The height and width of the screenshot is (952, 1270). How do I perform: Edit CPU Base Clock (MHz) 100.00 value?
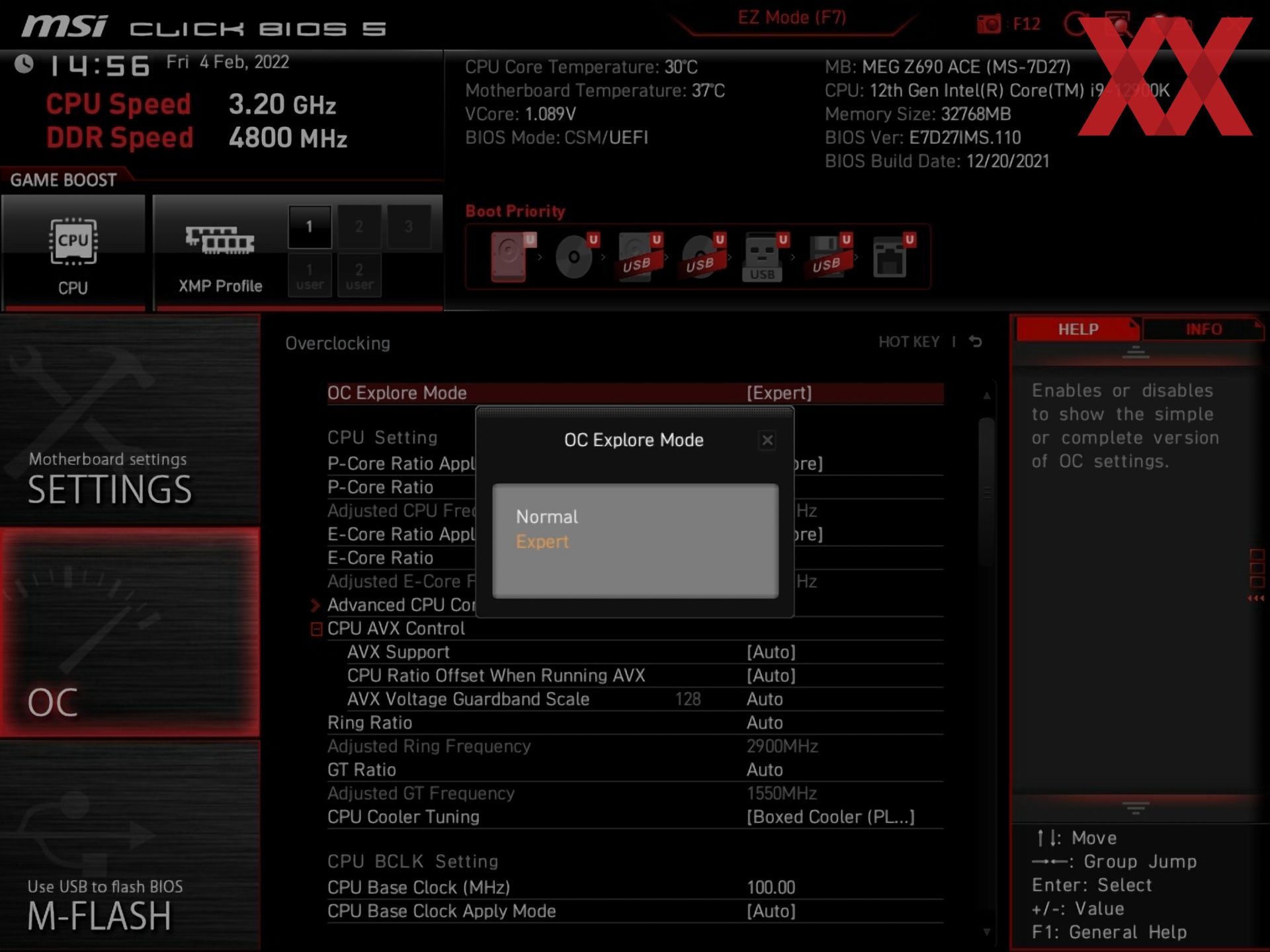coord(771,888)
